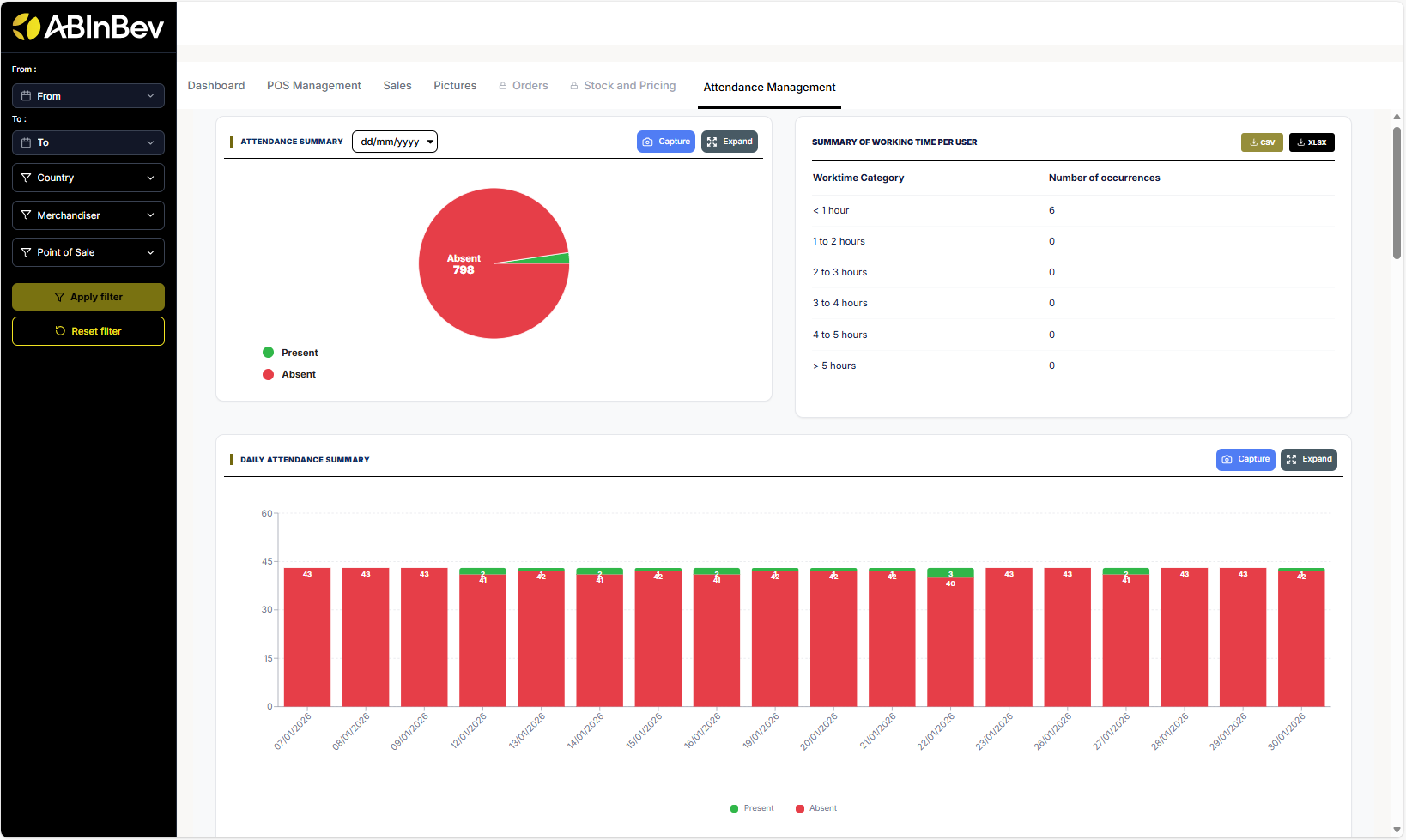
Task: Click the lock icon next to Stock and Pricing
Action: (574, 86)
